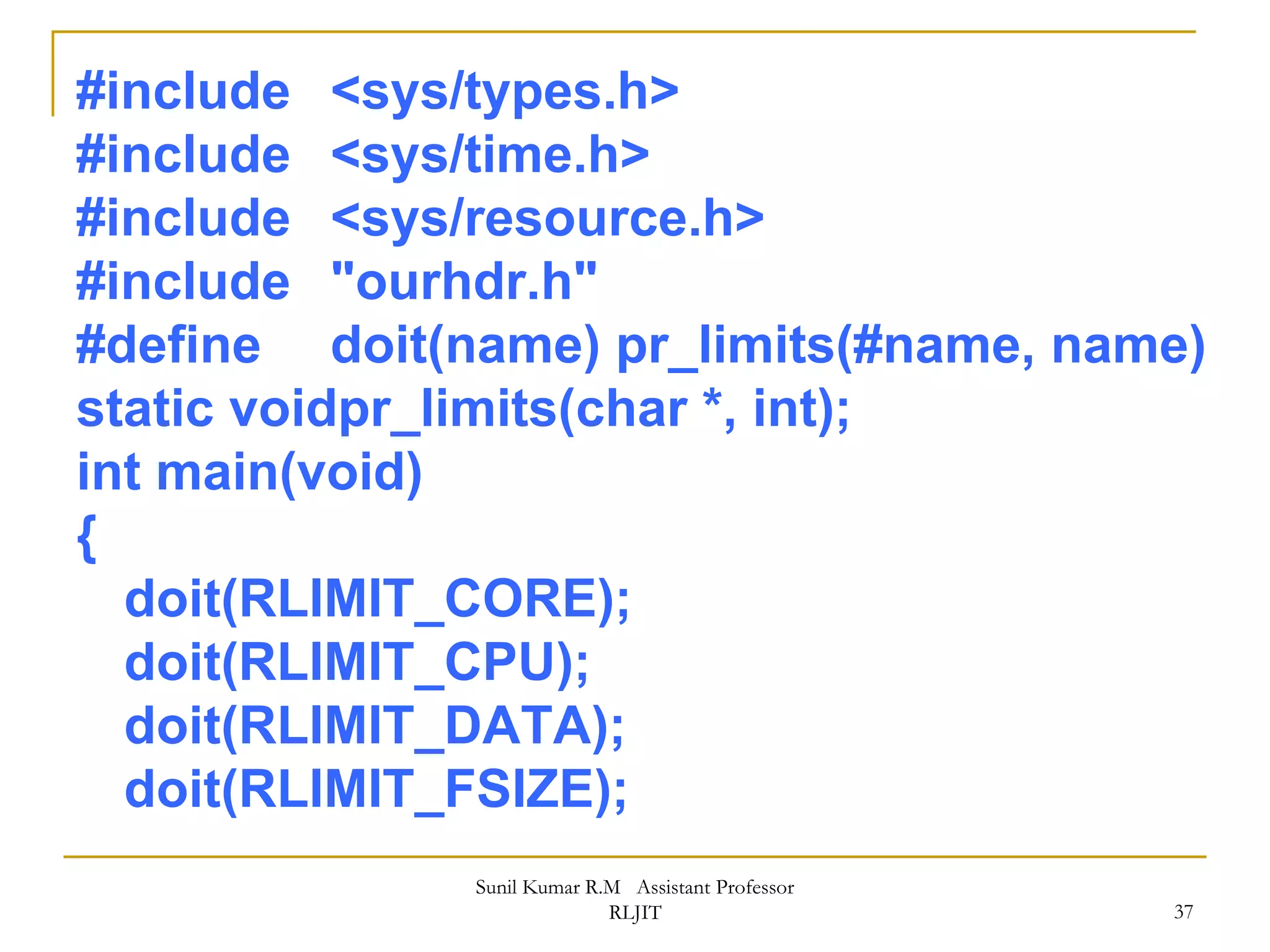Click the 'doit(RLIMIT_FSIZE);' line
The width and height of the screenshot is (1270, 952).
tap(376, 791)
